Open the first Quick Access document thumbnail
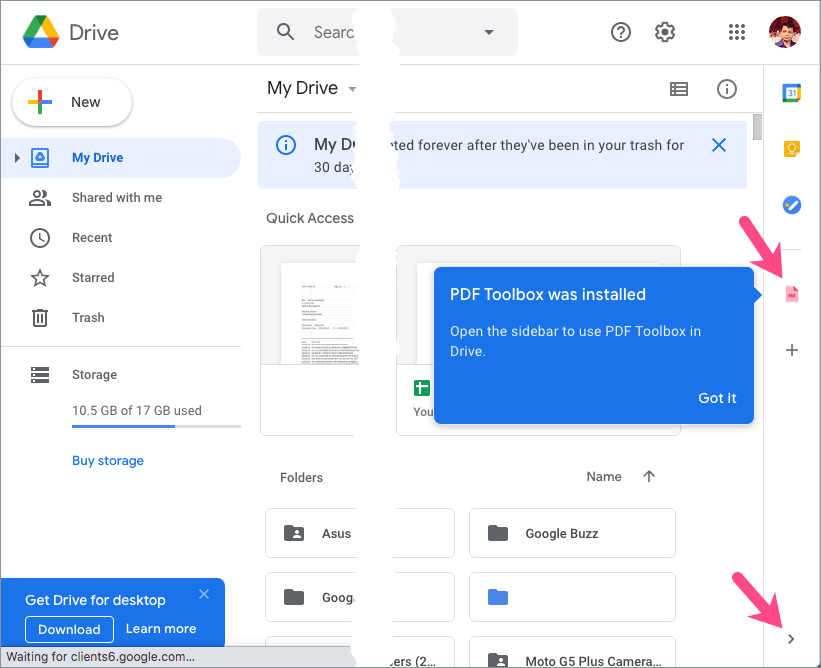Image resolution: width=821 pixels, height=668 pixels. point(309,305)
